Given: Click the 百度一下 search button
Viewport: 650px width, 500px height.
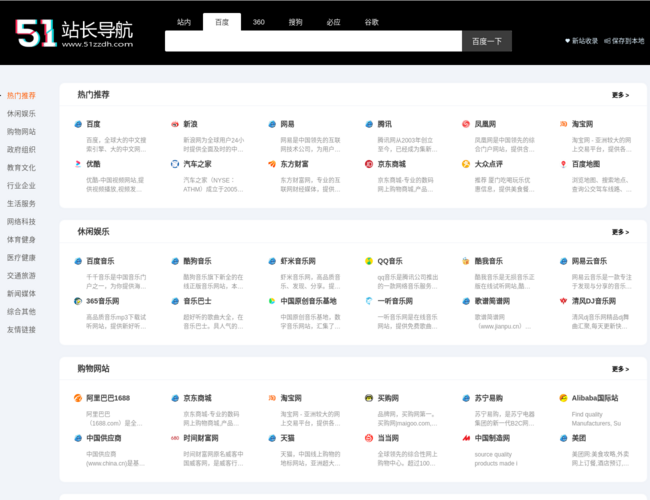Looking at the screenshot, I should [x=487, y=41].
